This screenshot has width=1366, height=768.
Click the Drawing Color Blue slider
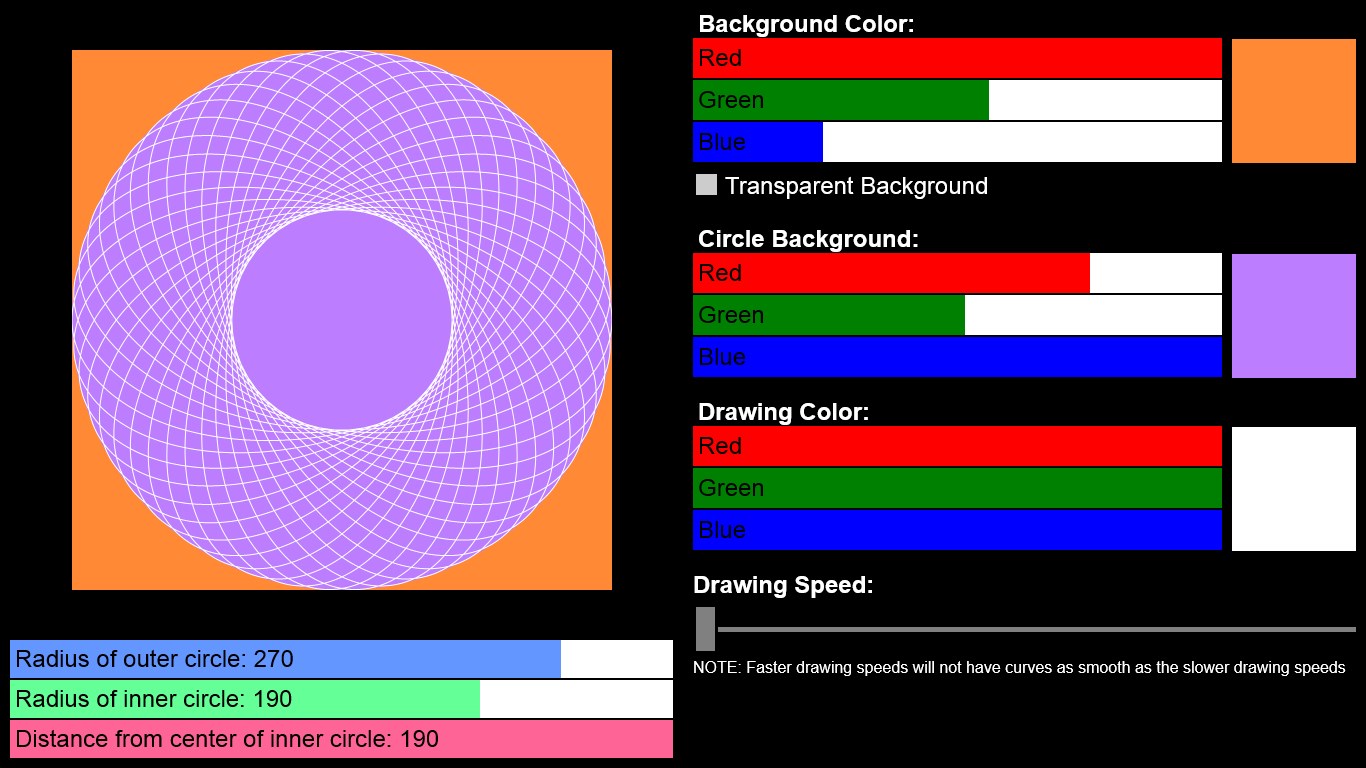pos(956,530)
